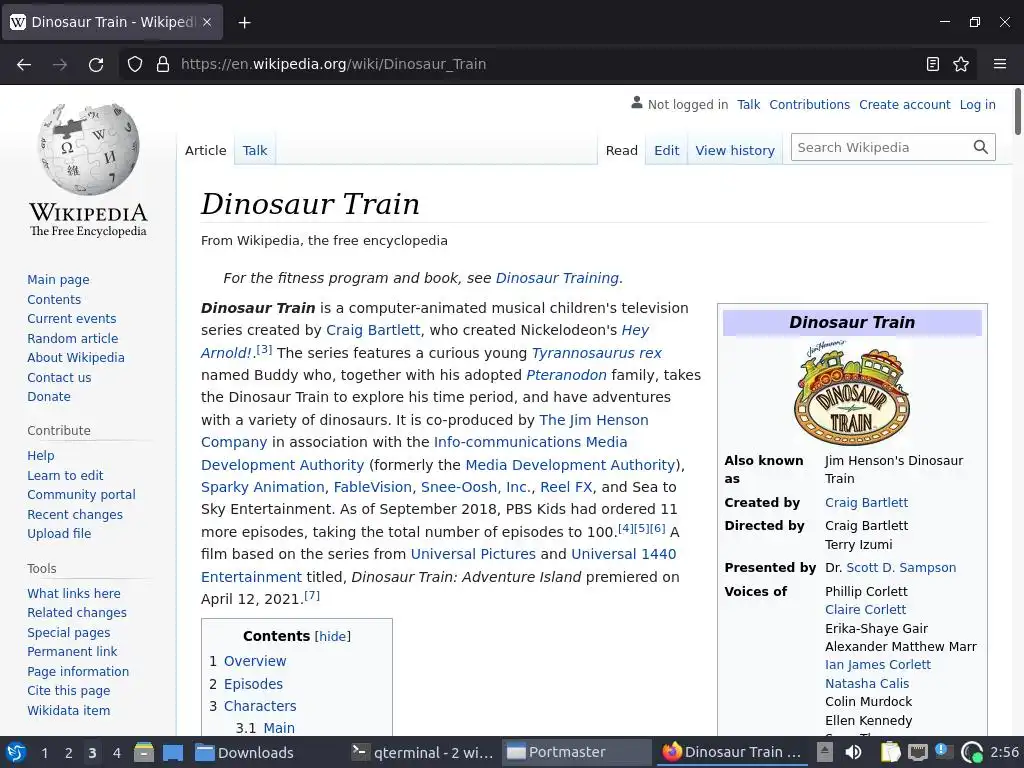Open the Edit tab
1024x768 pixels.
pos(667,150)
